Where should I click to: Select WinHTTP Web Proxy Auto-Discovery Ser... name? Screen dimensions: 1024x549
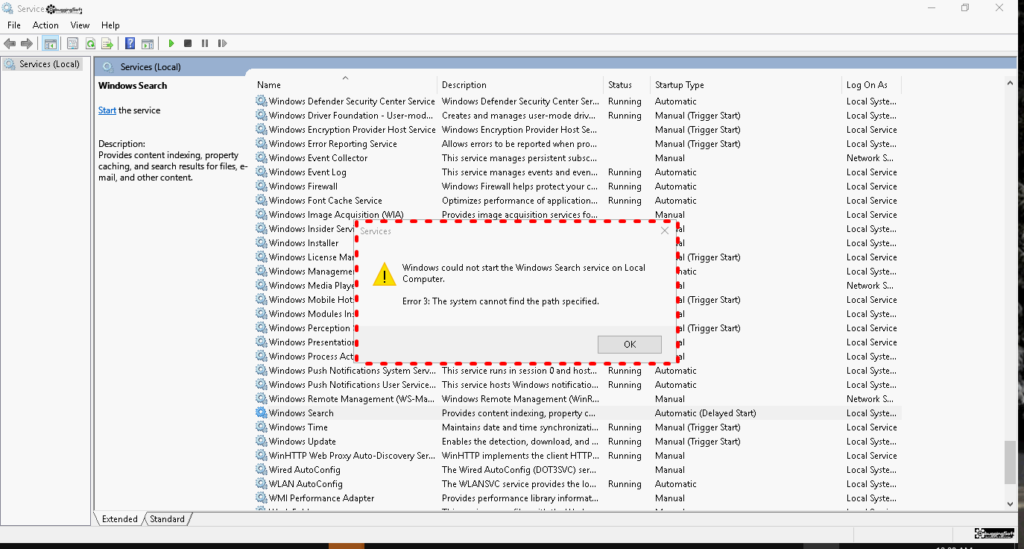click(x=352, y=456)
